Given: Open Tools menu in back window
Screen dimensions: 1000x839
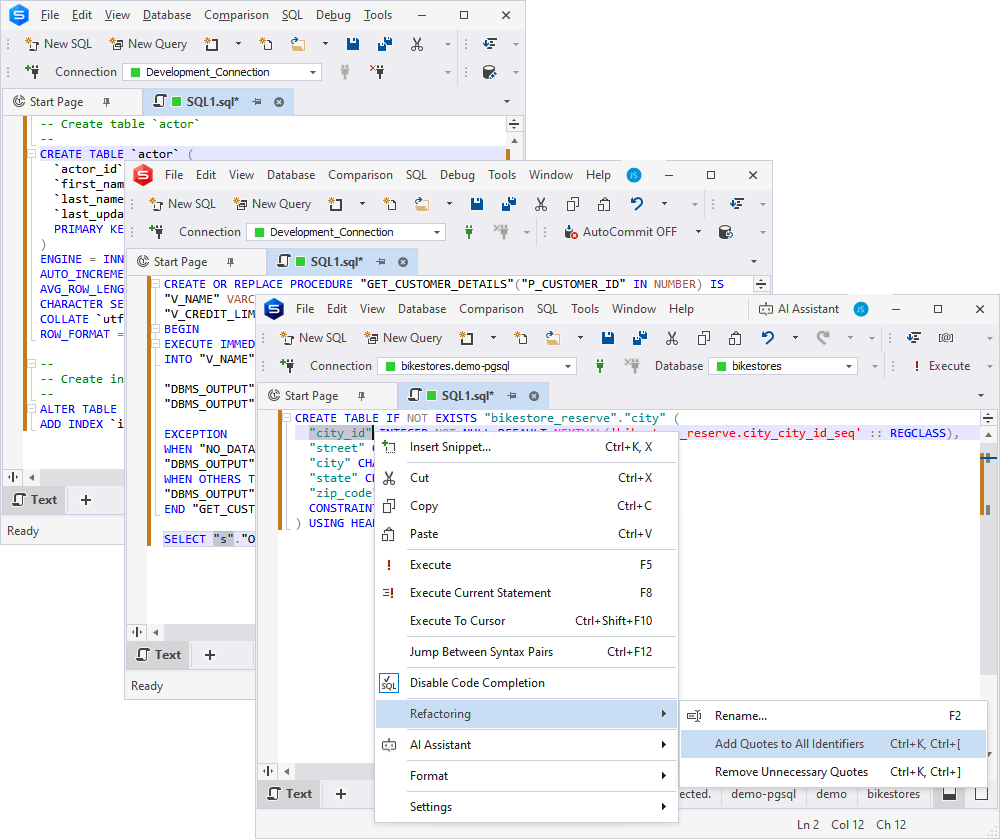Looking at the screenshot, I should coord(378,15).
